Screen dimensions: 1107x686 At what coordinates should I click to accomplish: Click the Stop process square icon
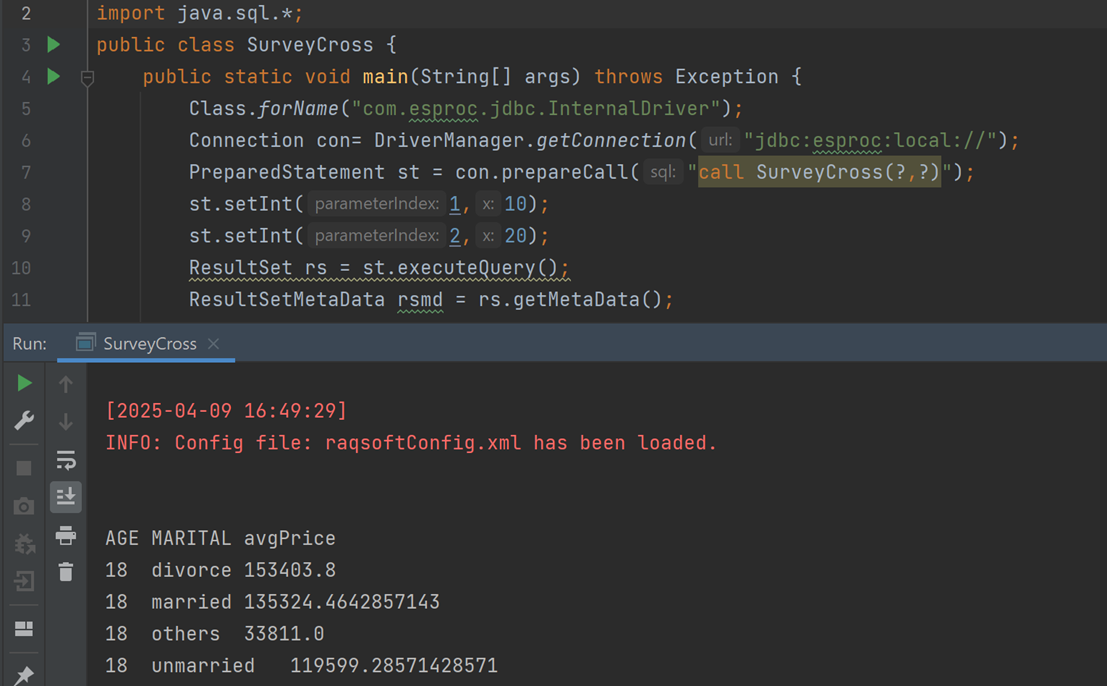(25, 468)
